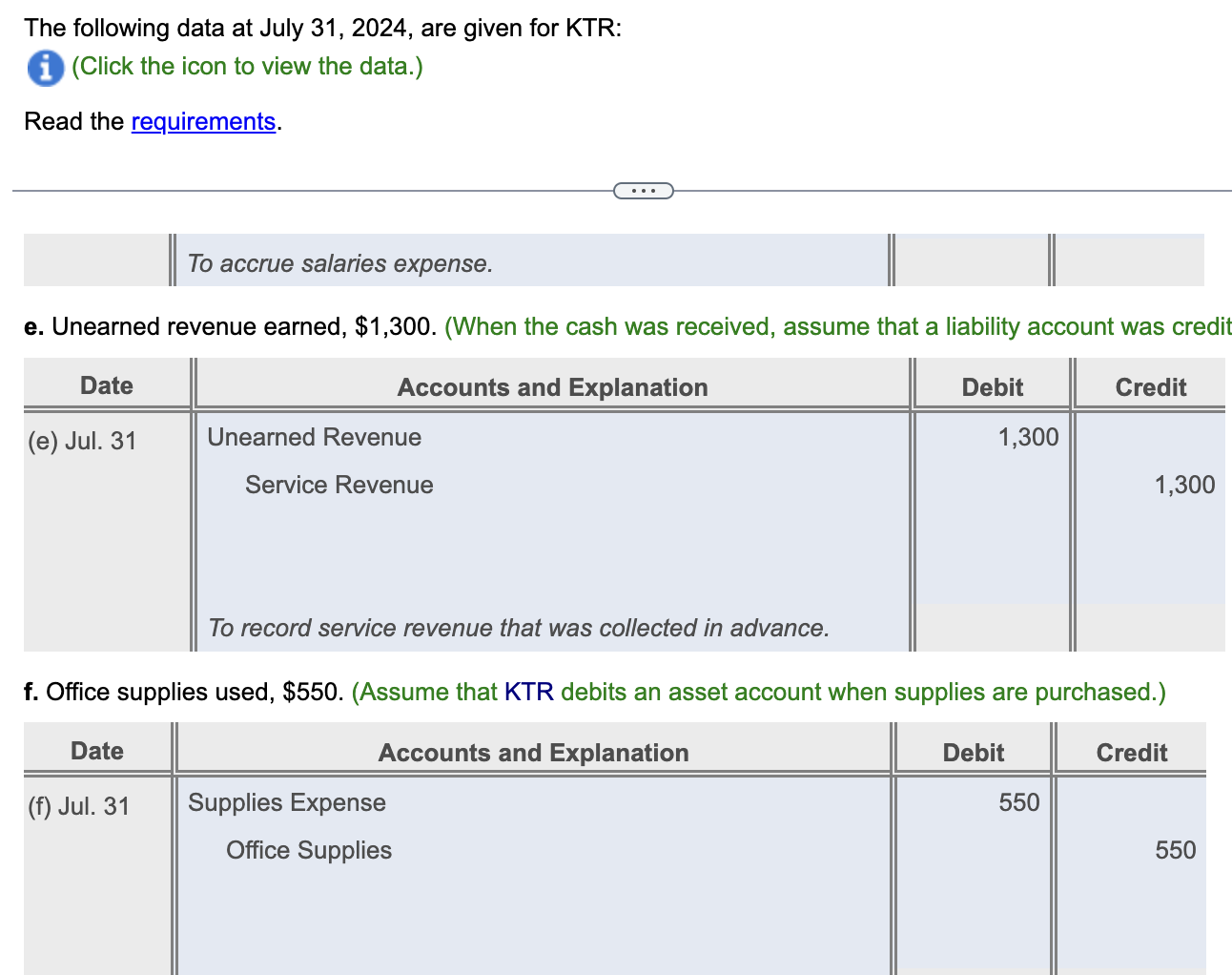Image resolution: width=1232 pixels, height=975 pixels.
Task: Select the Service Revenue account field
Action: (552, 485)
